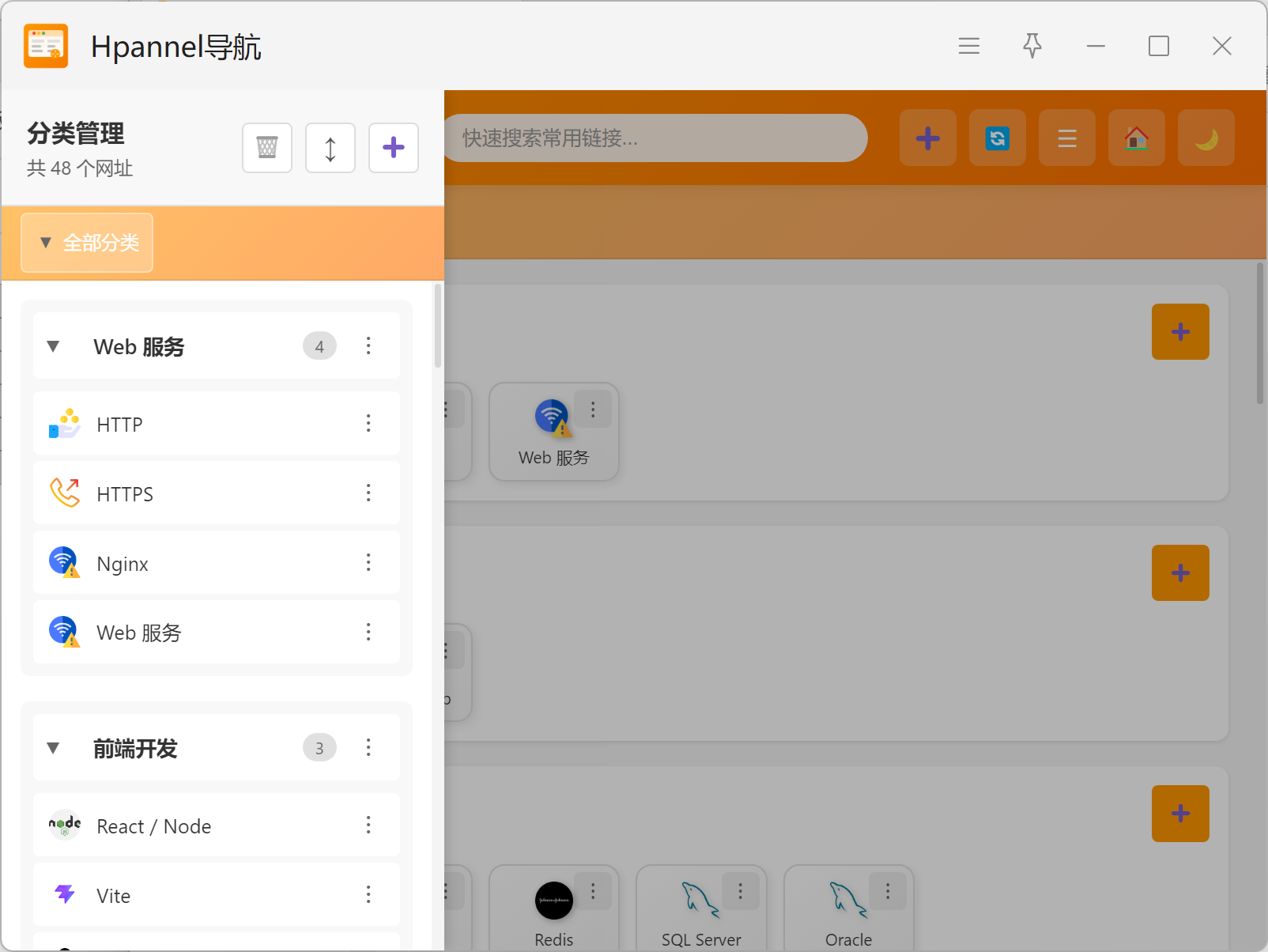Select the HTTP link in sidebar
Image resolution: width=1268 pixels, height=952 pixels.
pyautogui.click(x=120, y=425)
